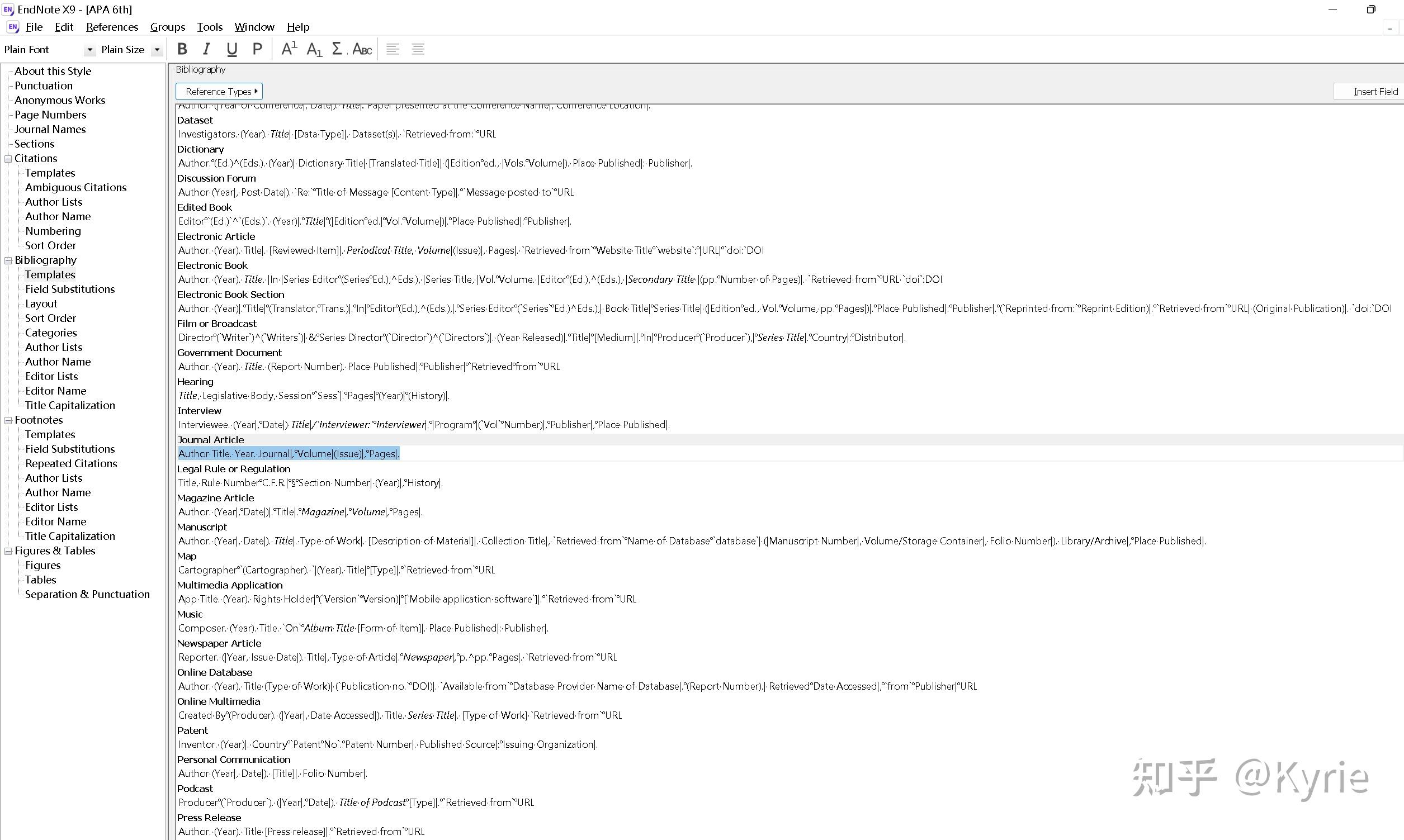Open the Groups menu

(x=168, y=27)
